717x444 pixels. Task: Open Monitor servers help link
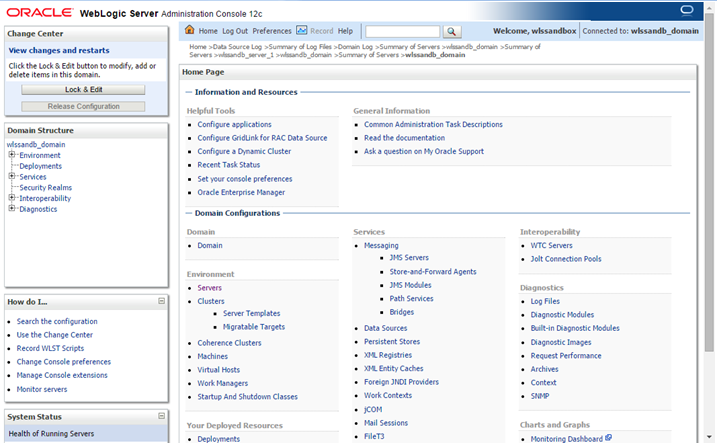click(42, 389)
